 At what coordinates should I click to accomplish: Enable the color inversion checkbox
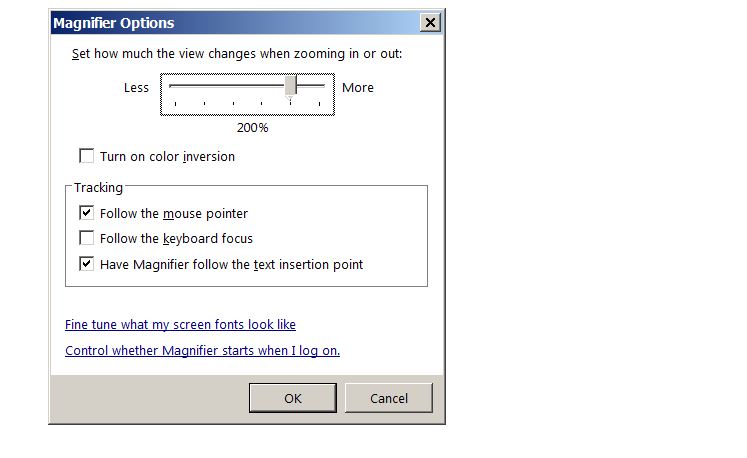87,157
